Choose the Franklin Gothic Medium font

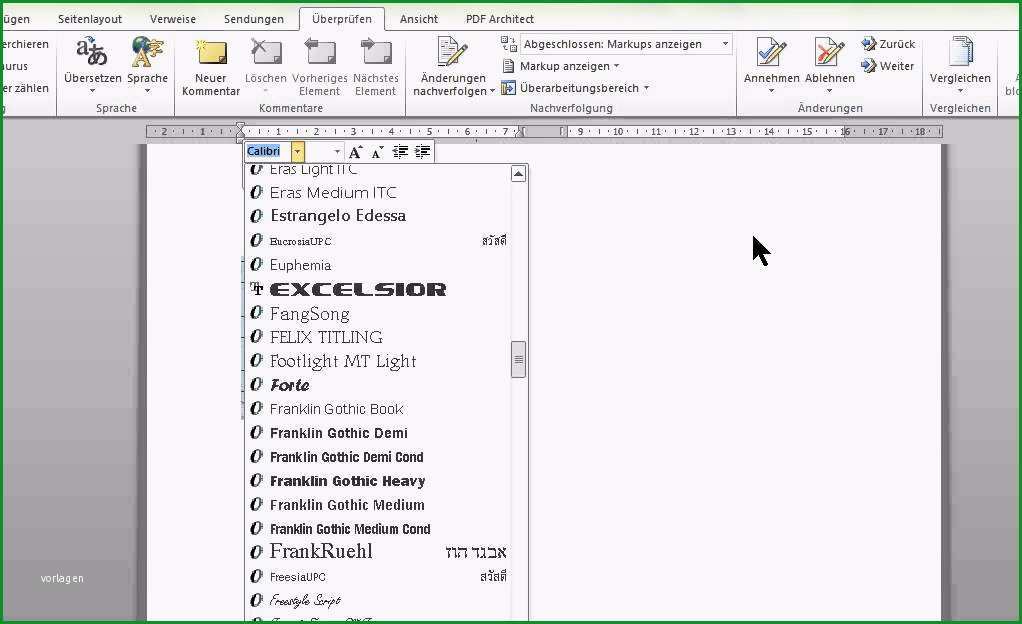[378, 505]
